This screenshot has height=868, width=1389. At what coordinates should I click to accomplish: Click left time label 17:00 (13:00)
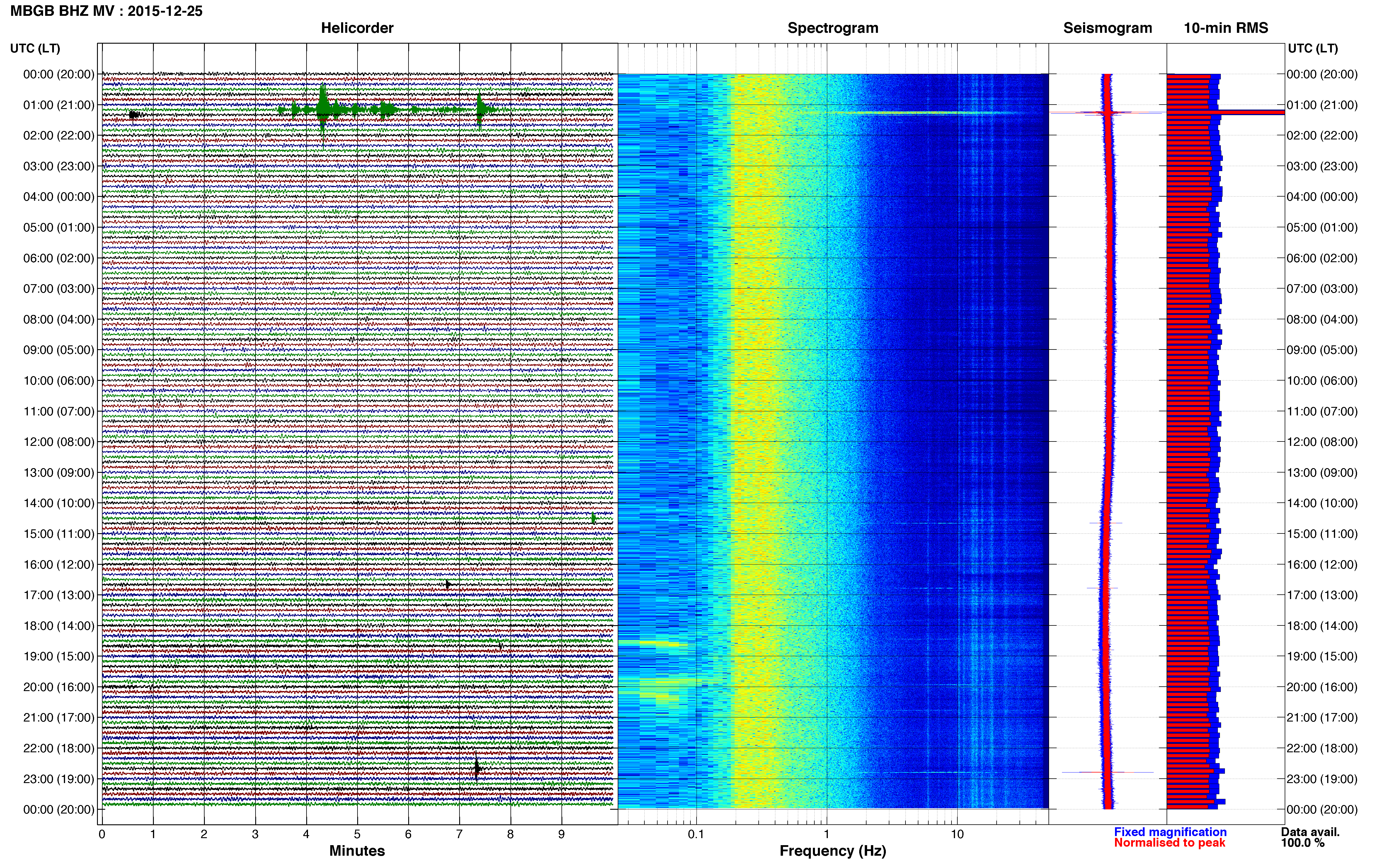click(x=59, y=595)
